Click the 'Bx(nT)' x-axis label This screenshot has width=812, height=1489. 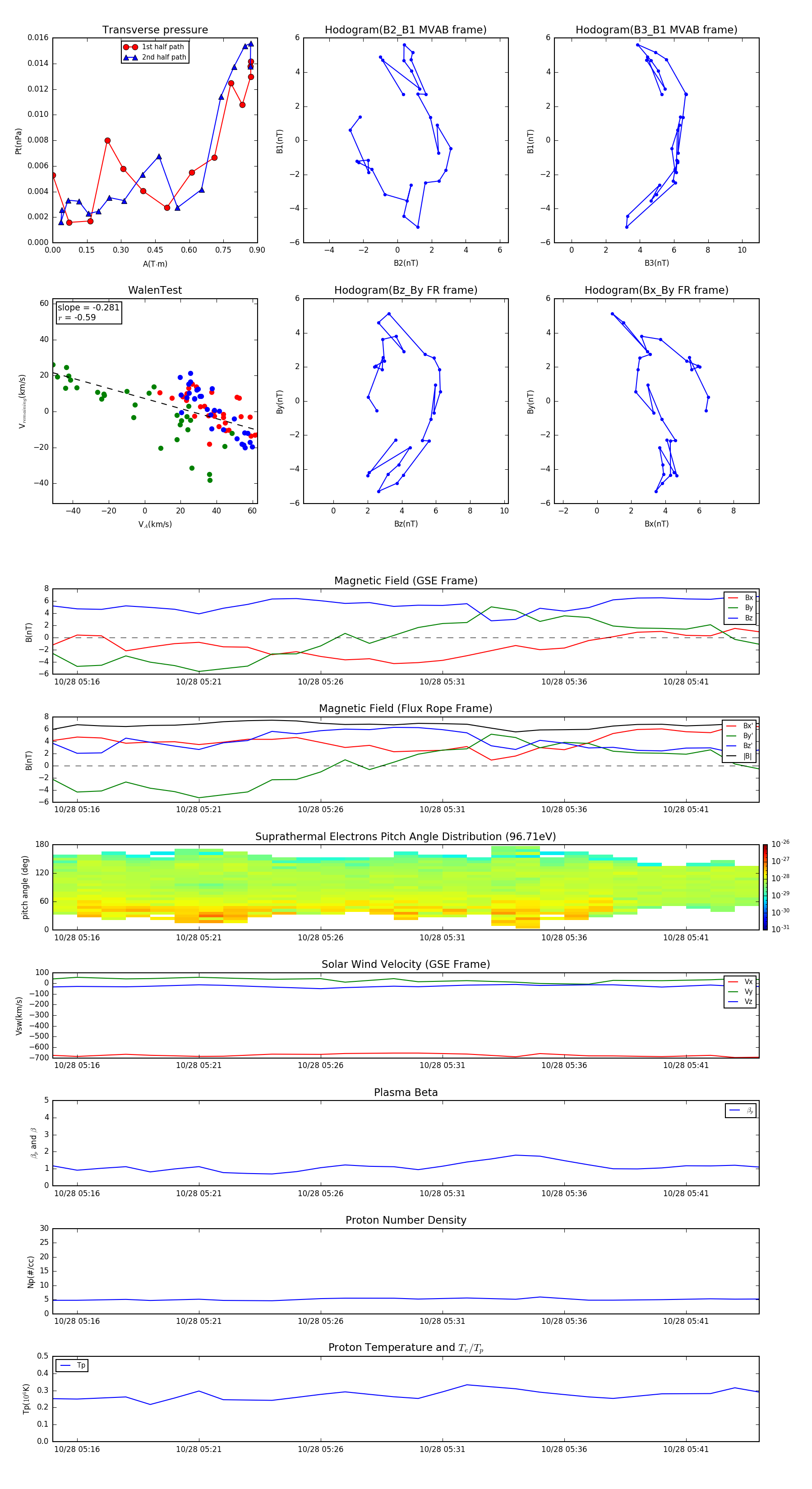point(656,524)
